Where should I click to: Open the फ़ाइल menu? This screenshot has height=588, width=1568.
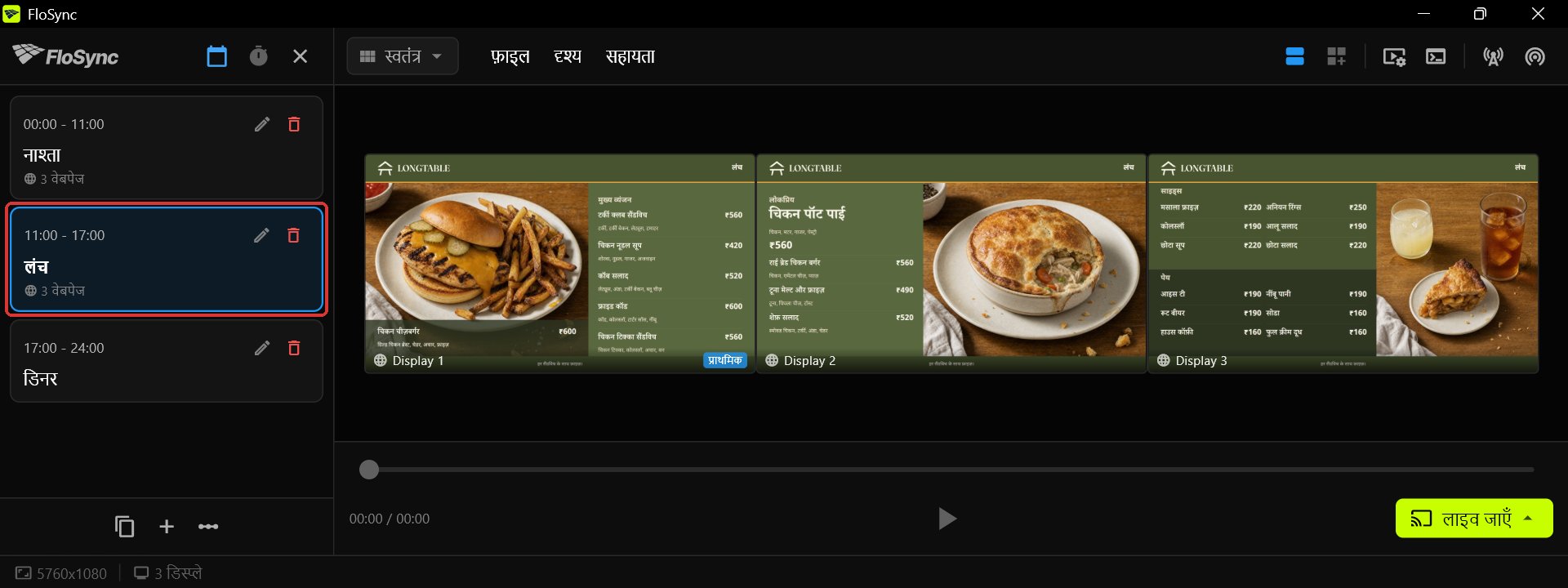click(x=510, y=56)
